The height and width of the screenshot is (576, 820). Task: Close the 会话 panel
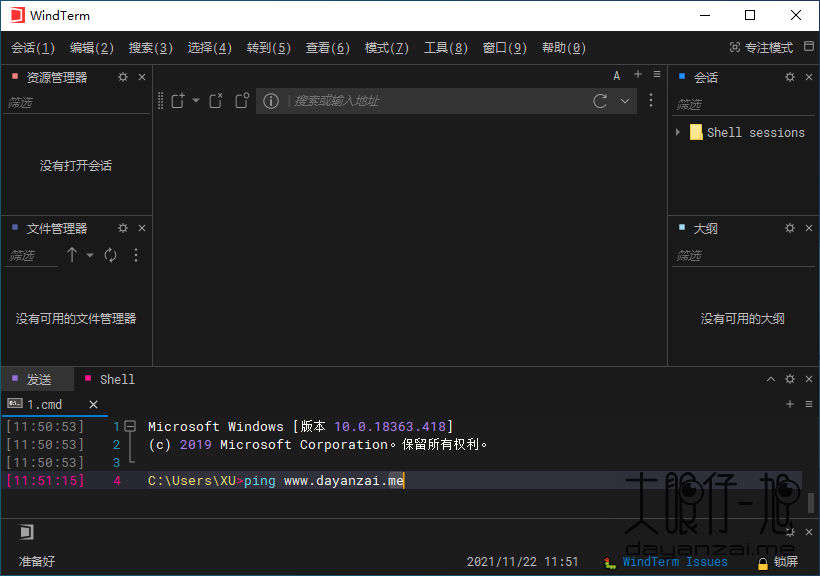coord(809,77)
